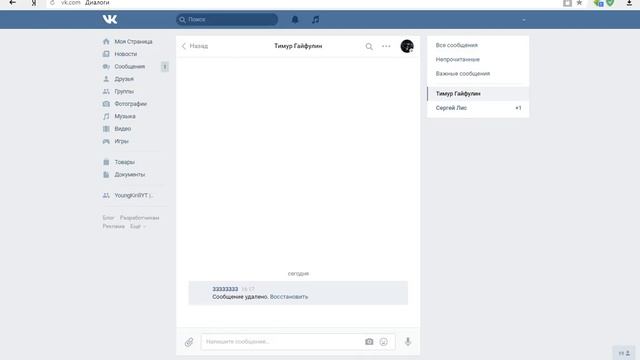Open the Тимур Гайфулин dialog in right panel

coord(478,93)
